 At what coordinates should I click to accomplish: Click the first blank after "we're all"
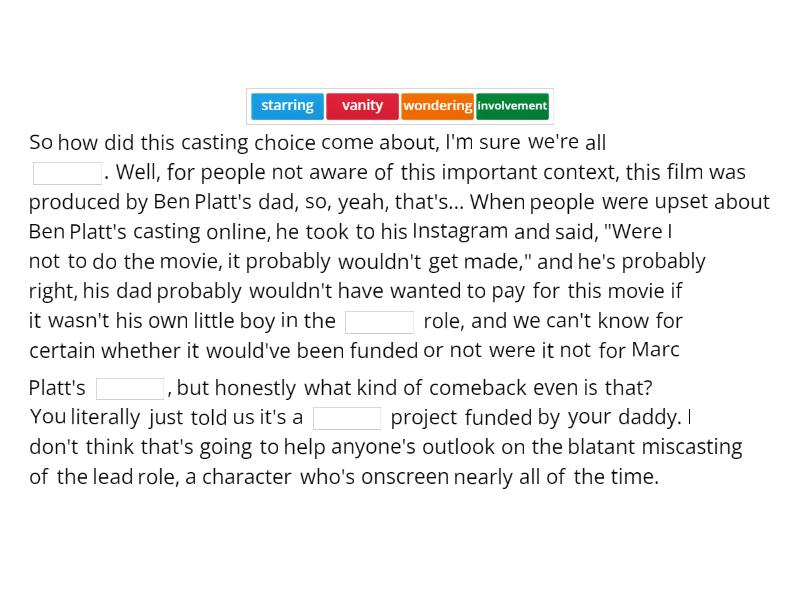coord(67,172)
